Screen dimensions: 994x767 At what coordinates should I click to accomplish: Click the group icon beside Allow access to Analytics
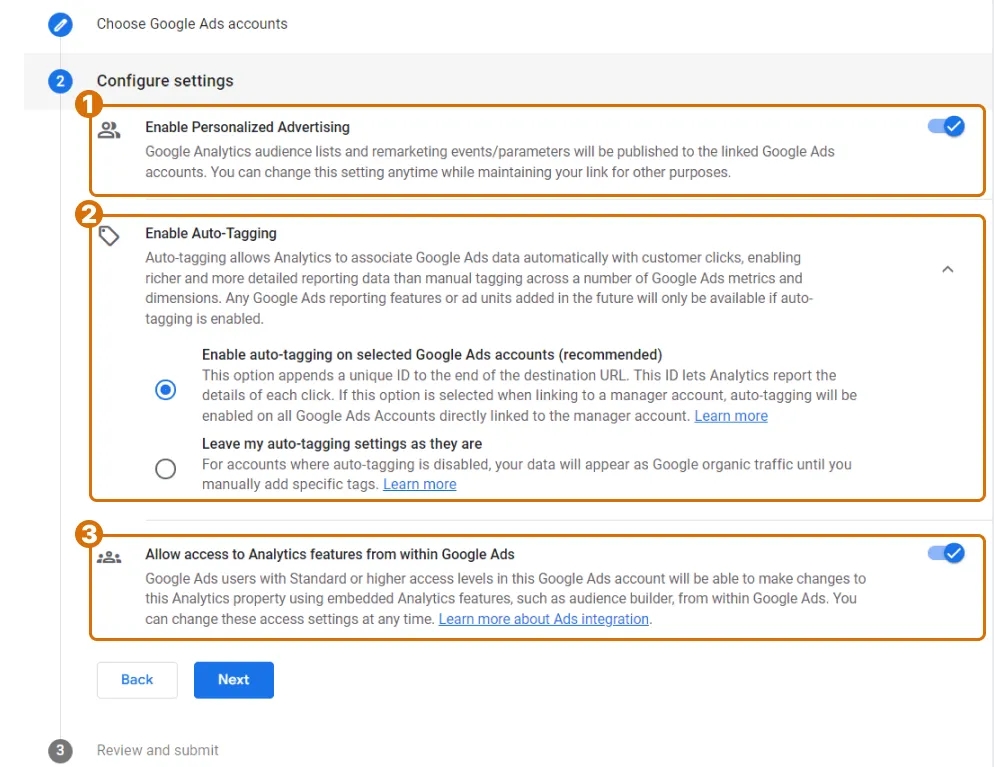coord(109,557)
